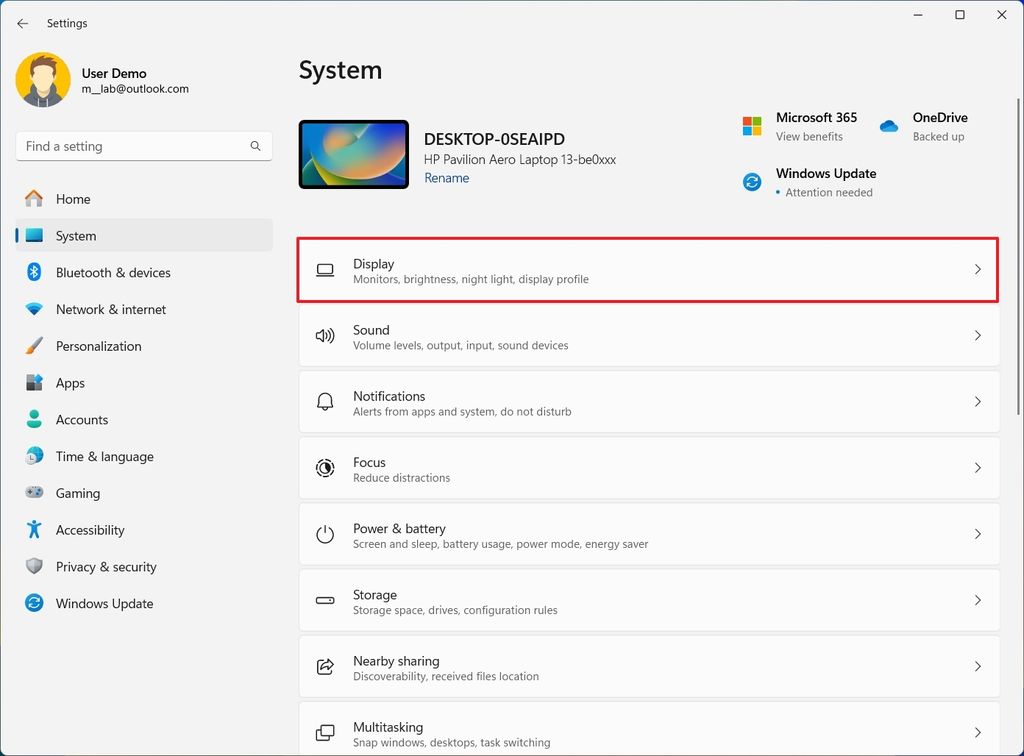
Task: Click the Apps icon in the sidebar
Action: (34, 383)
